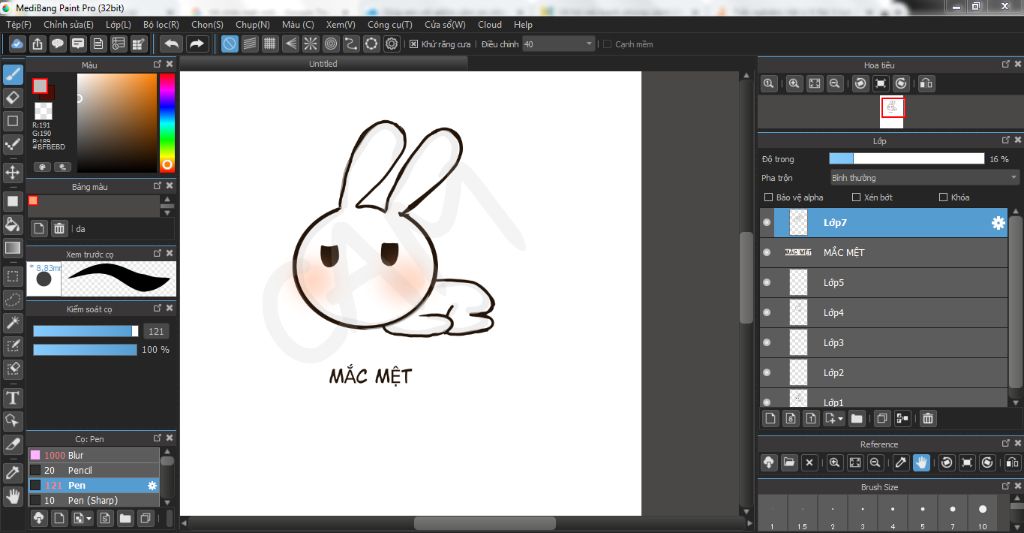Image resolution: width=1024 pixels, height=533 pixels.
Task: Click the cloud save icon in toolbar
Action: [x=17, y=44]
